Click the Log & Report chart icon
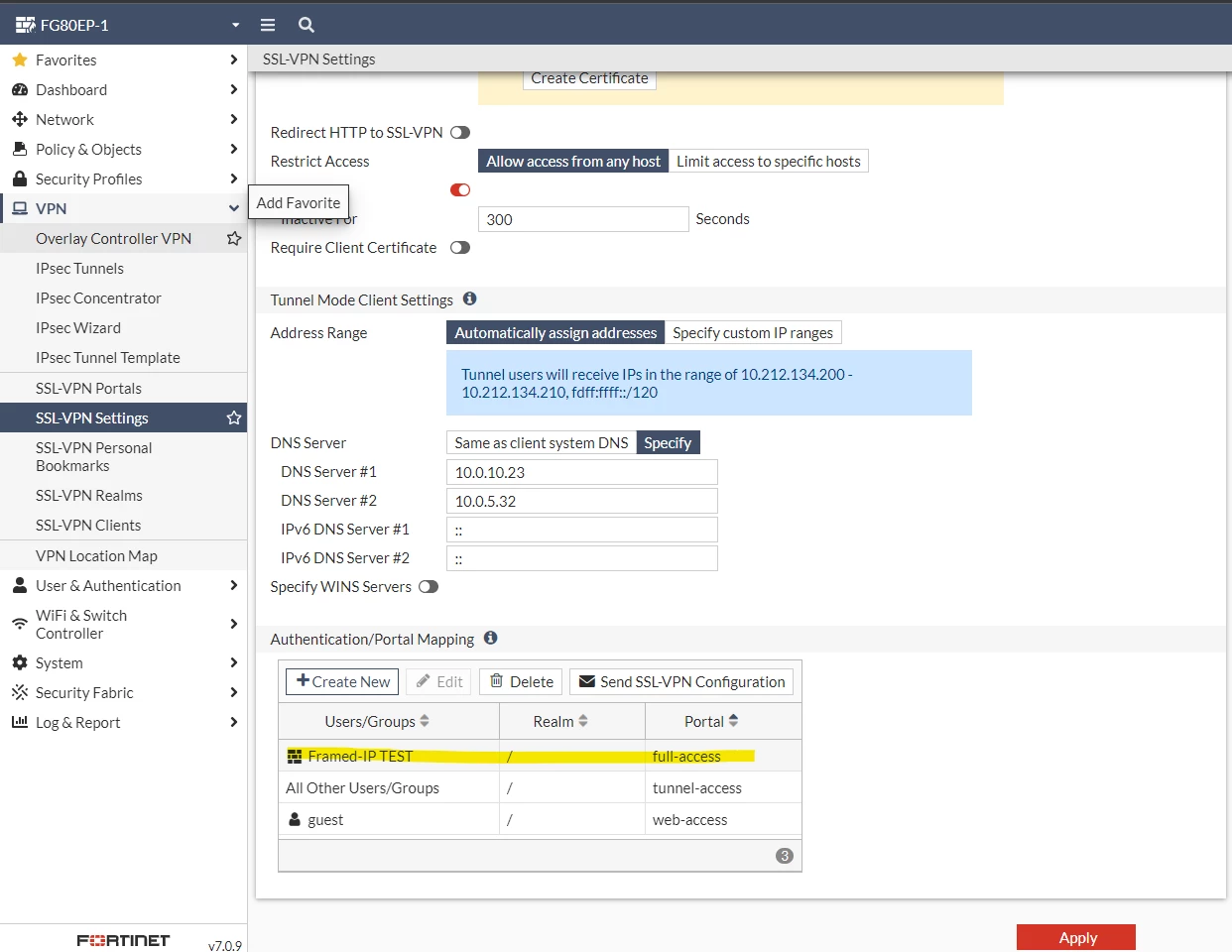The height and width of the screenshot is (952, 1232). pos(20,722)
